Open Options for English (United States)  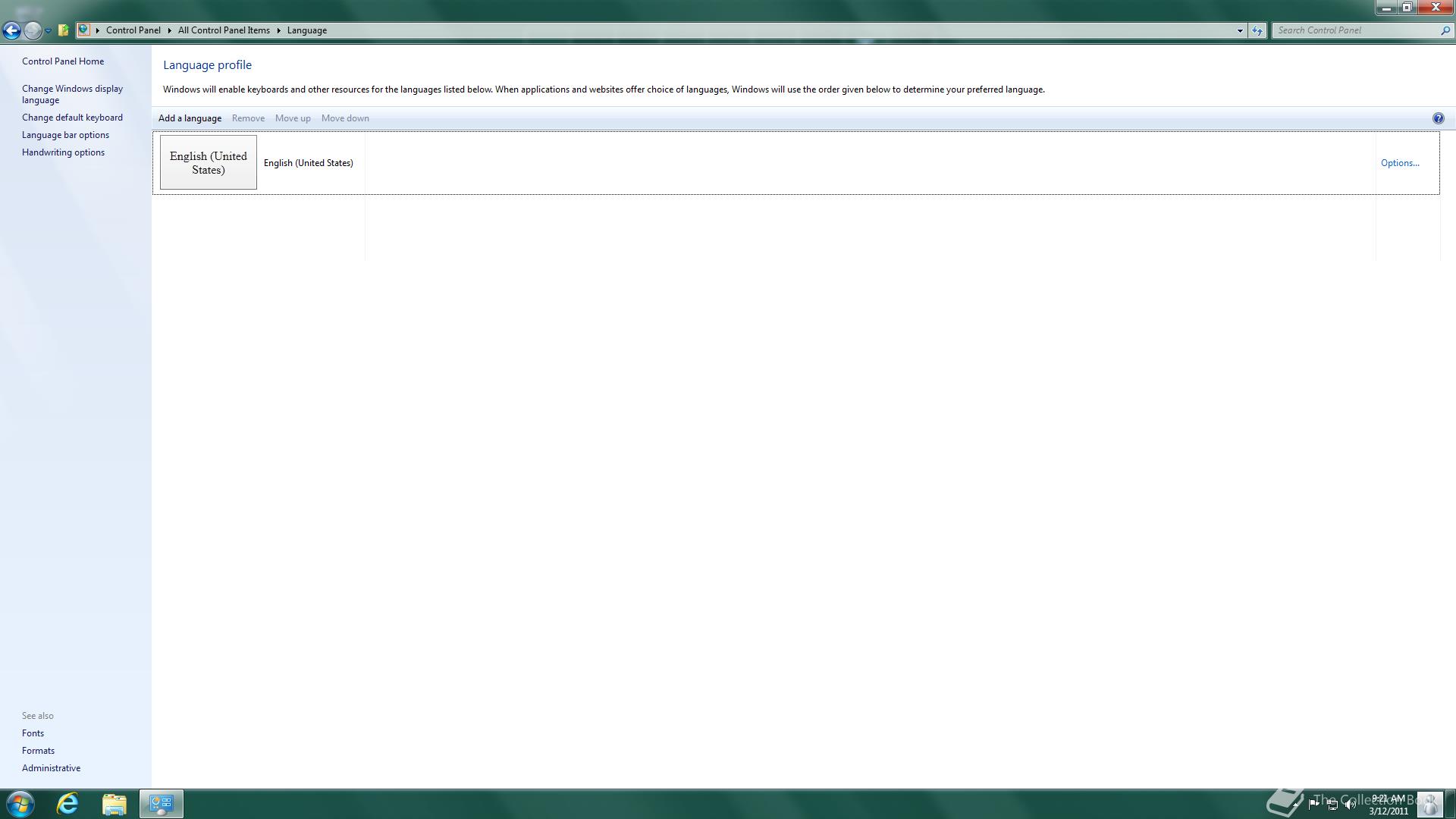[1399, 163]
